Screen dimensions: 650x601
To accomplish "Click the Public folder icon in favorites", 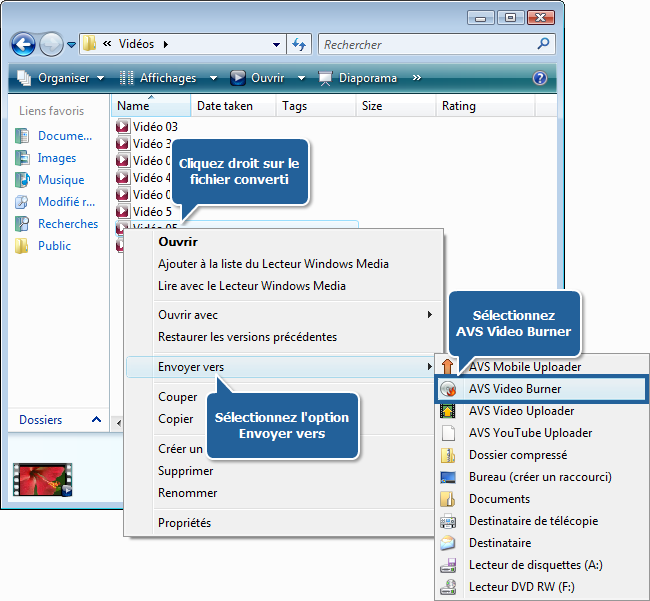I will pyautogui.click(x=22, y=246).
